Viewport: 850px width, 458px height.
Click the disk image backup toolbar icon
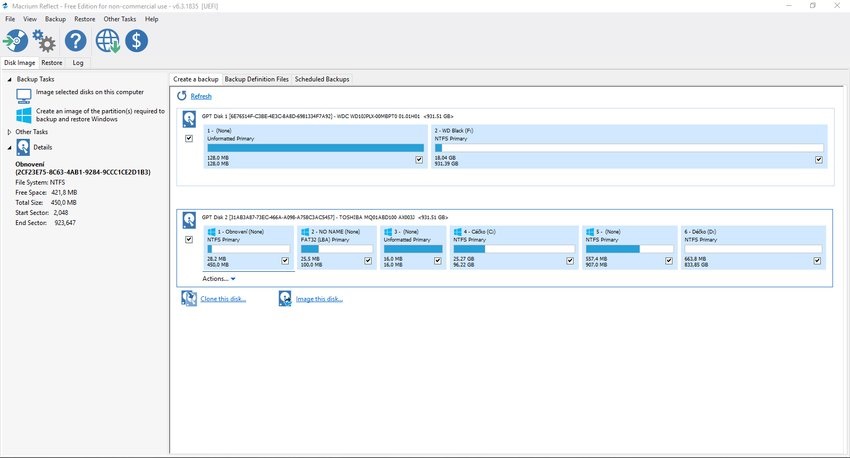click(16, 41)
